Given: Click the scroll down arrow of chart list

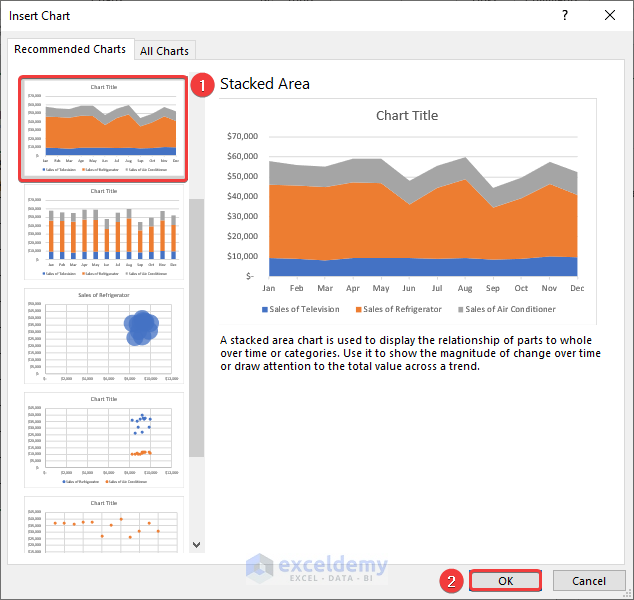Looking at the screenshot, I should click(197, 545).
